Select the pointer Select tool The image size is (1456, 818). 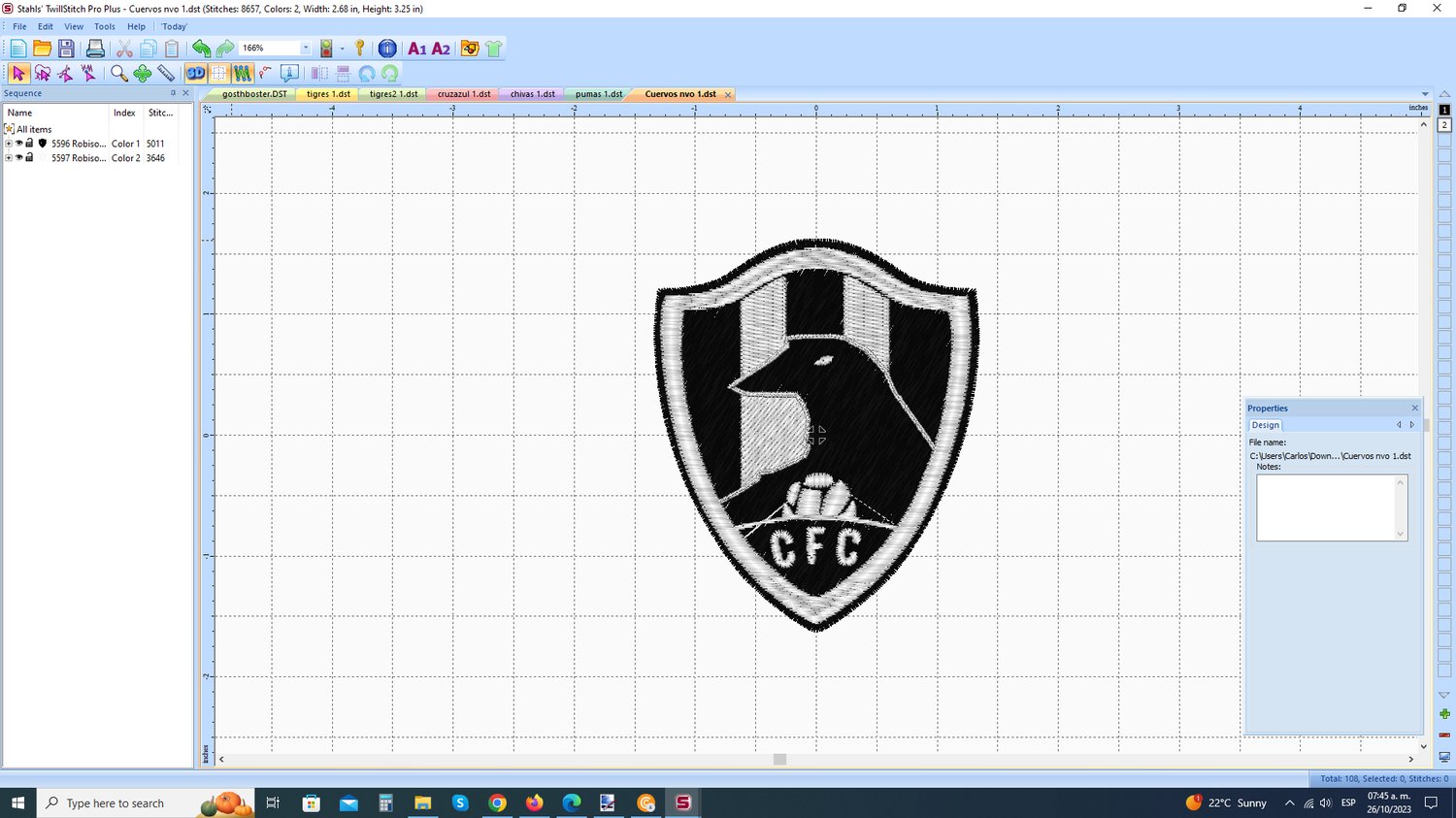[18, 73]
